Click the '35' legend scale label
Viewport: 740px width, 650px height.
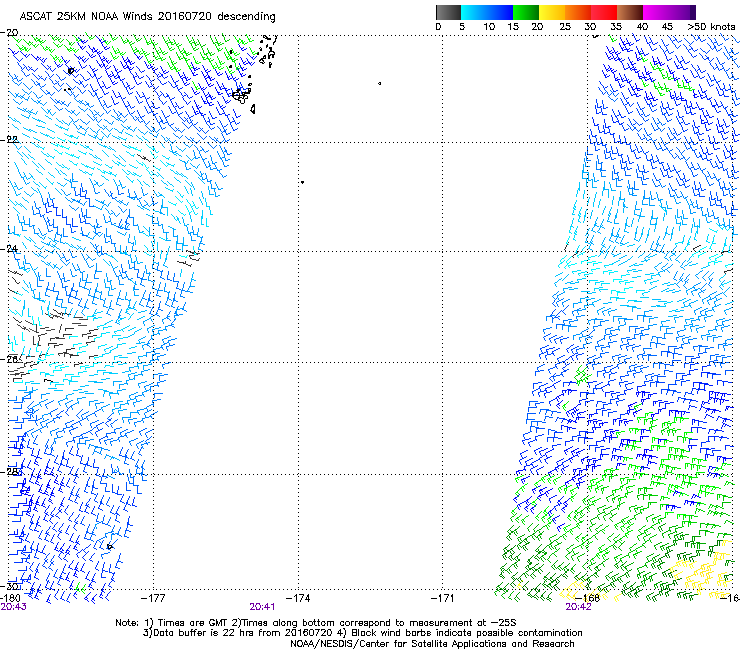pyautogui.click(x=616, y=27)
